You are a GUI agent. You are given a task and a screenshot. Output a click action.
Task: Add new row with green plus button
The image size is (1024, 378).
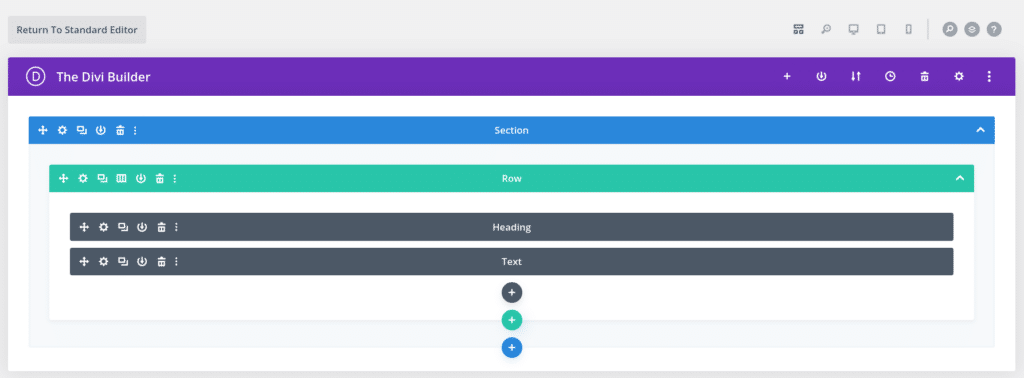(x=512, y=321)
